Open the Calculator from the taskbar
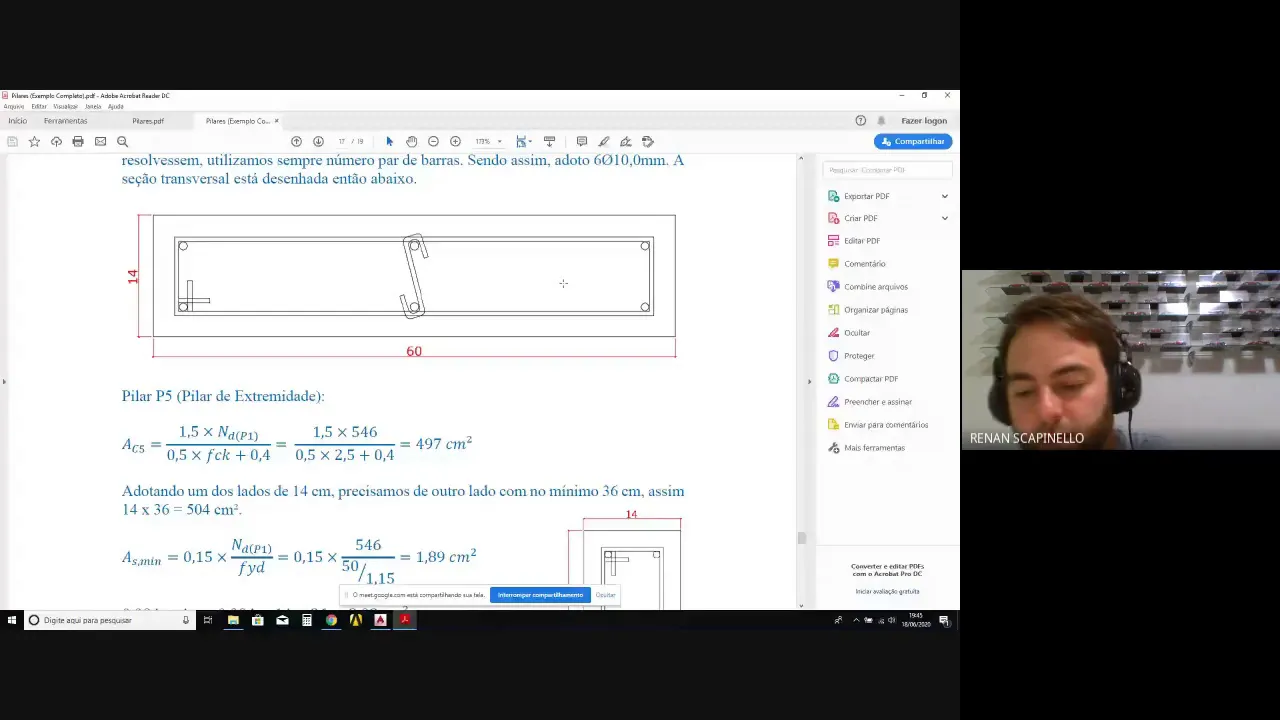1280x720 pixels. [x=306, y=620]
